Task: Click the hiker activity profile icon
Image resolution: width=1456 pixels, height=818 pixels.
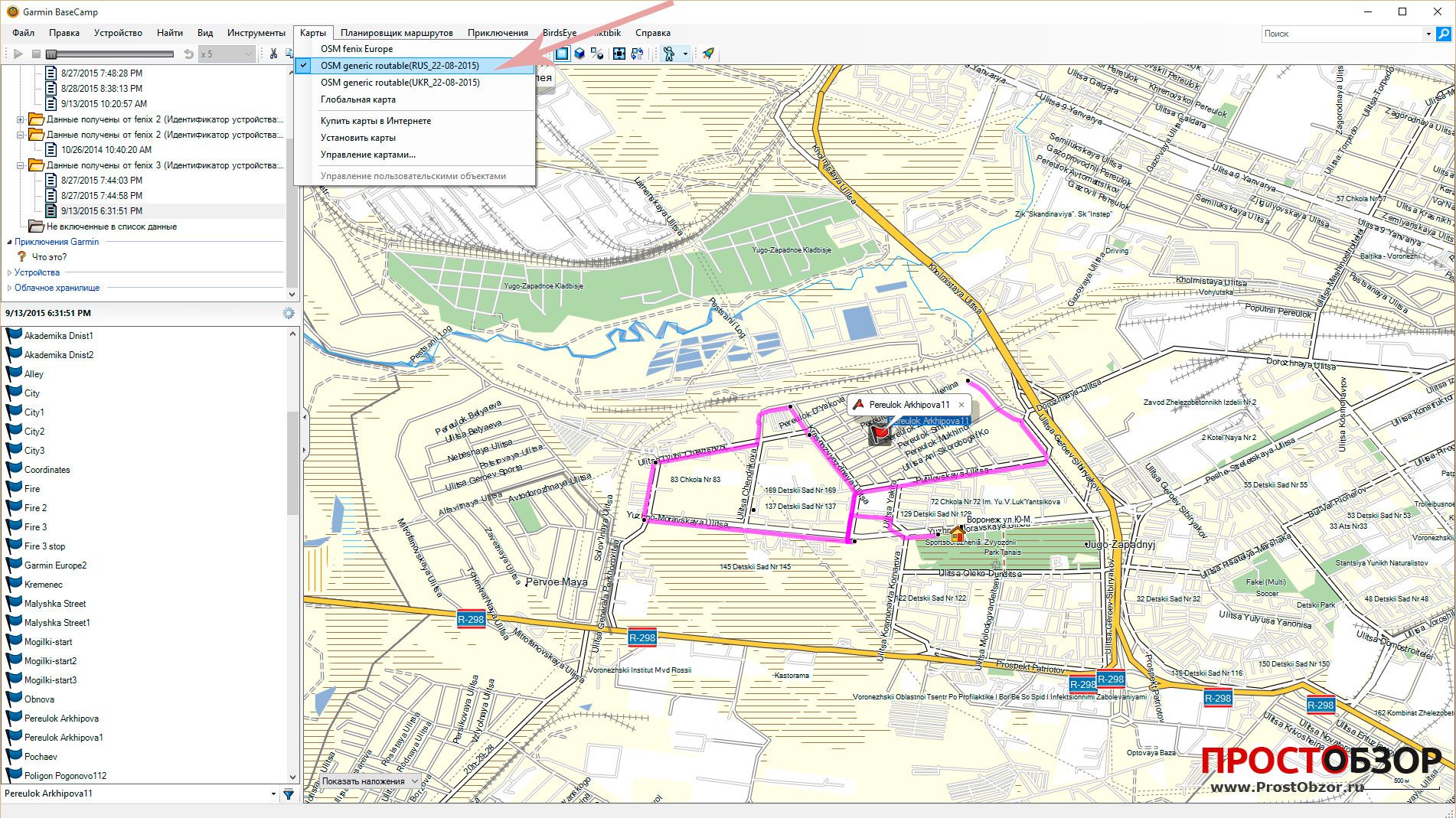Action: (x=669, y=54)
